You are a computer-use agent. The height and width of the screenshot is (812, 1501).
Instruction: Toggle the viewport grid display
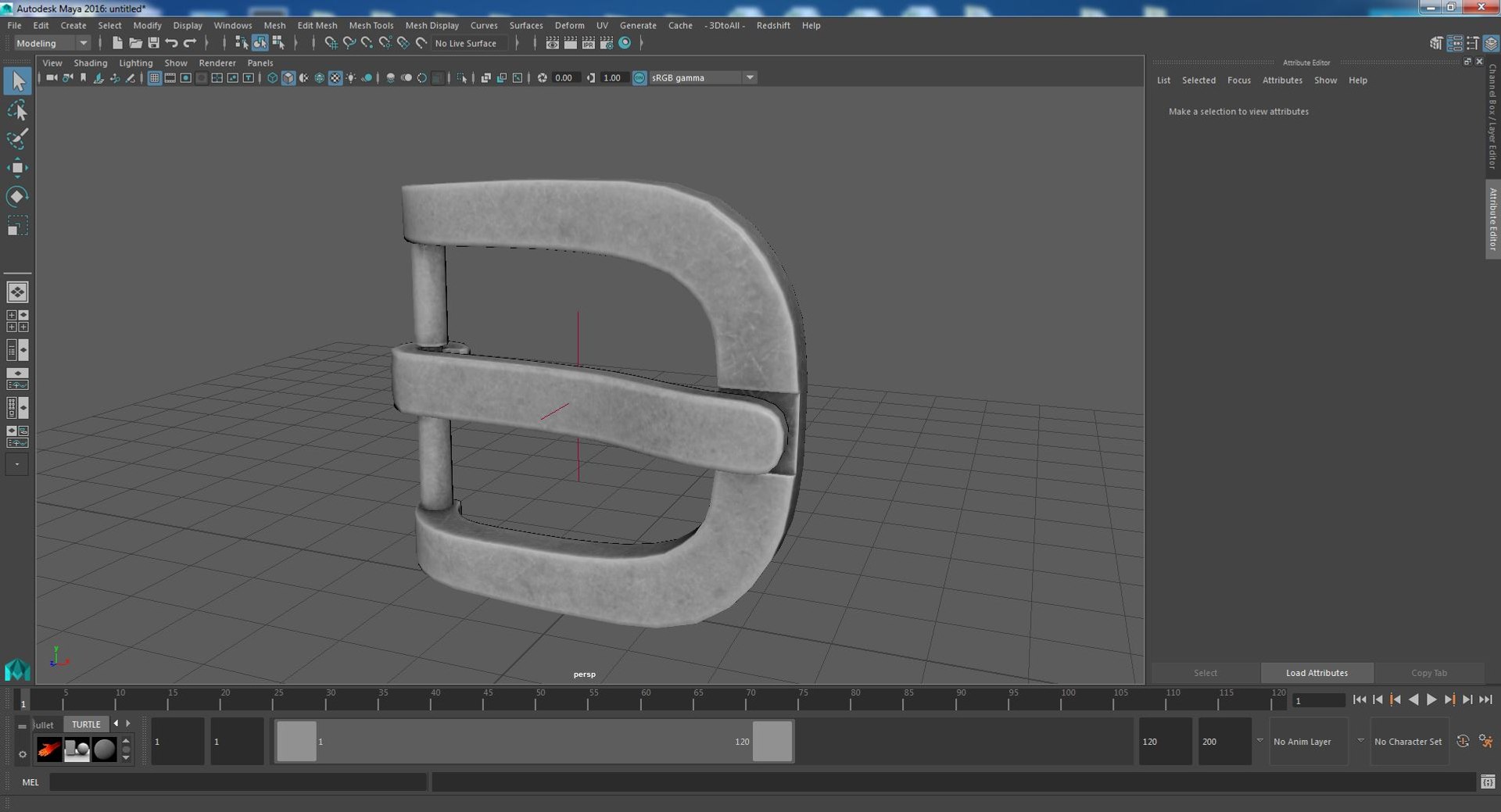click(x=154, y=78)
